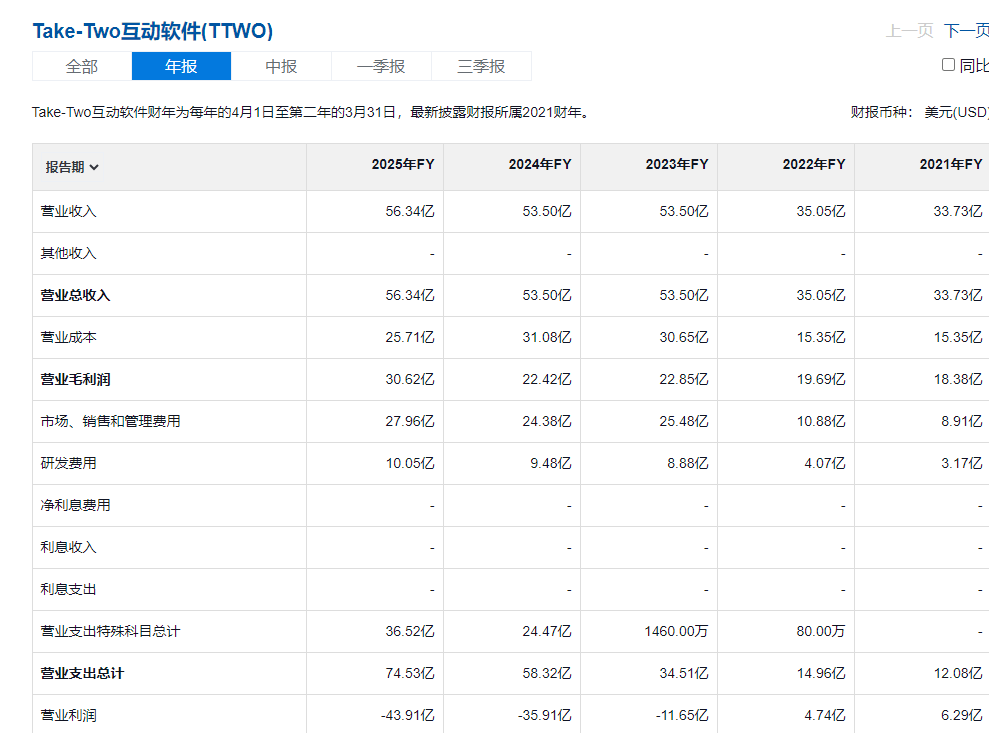Click 营业支出总计 value 58.32亿
The height and width of the screenshot is (733, 989).
[547, 673]
